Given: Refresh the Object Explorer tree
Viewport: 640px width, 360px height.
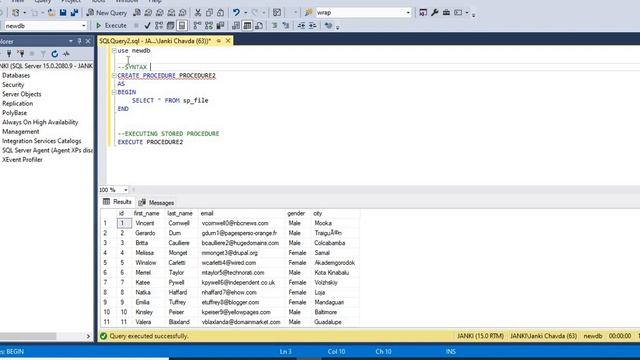Looking at the screenshot, I should [x=55, y=53].
